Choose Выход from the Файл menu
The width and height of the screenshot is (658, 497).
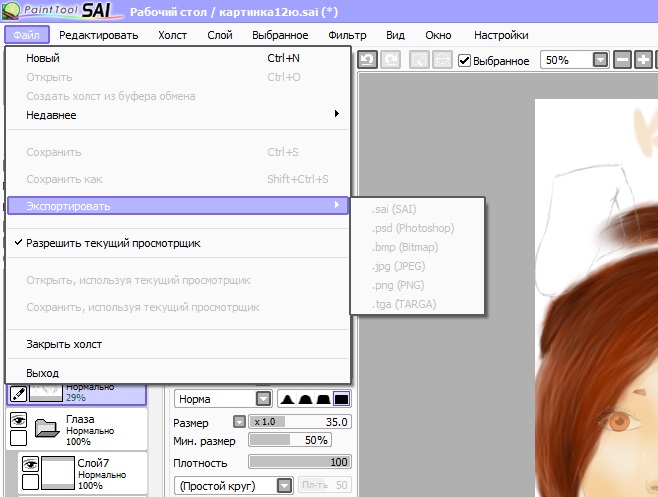(x=178, y=373)
